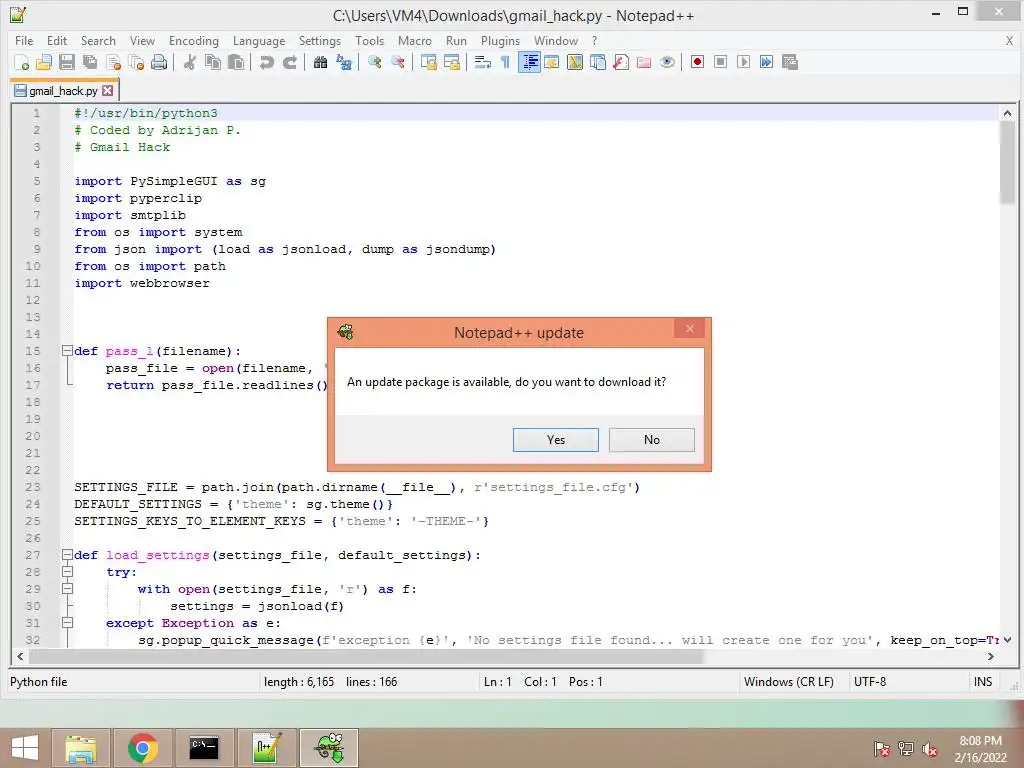Click the New file toolbar icon

(21, 62)
